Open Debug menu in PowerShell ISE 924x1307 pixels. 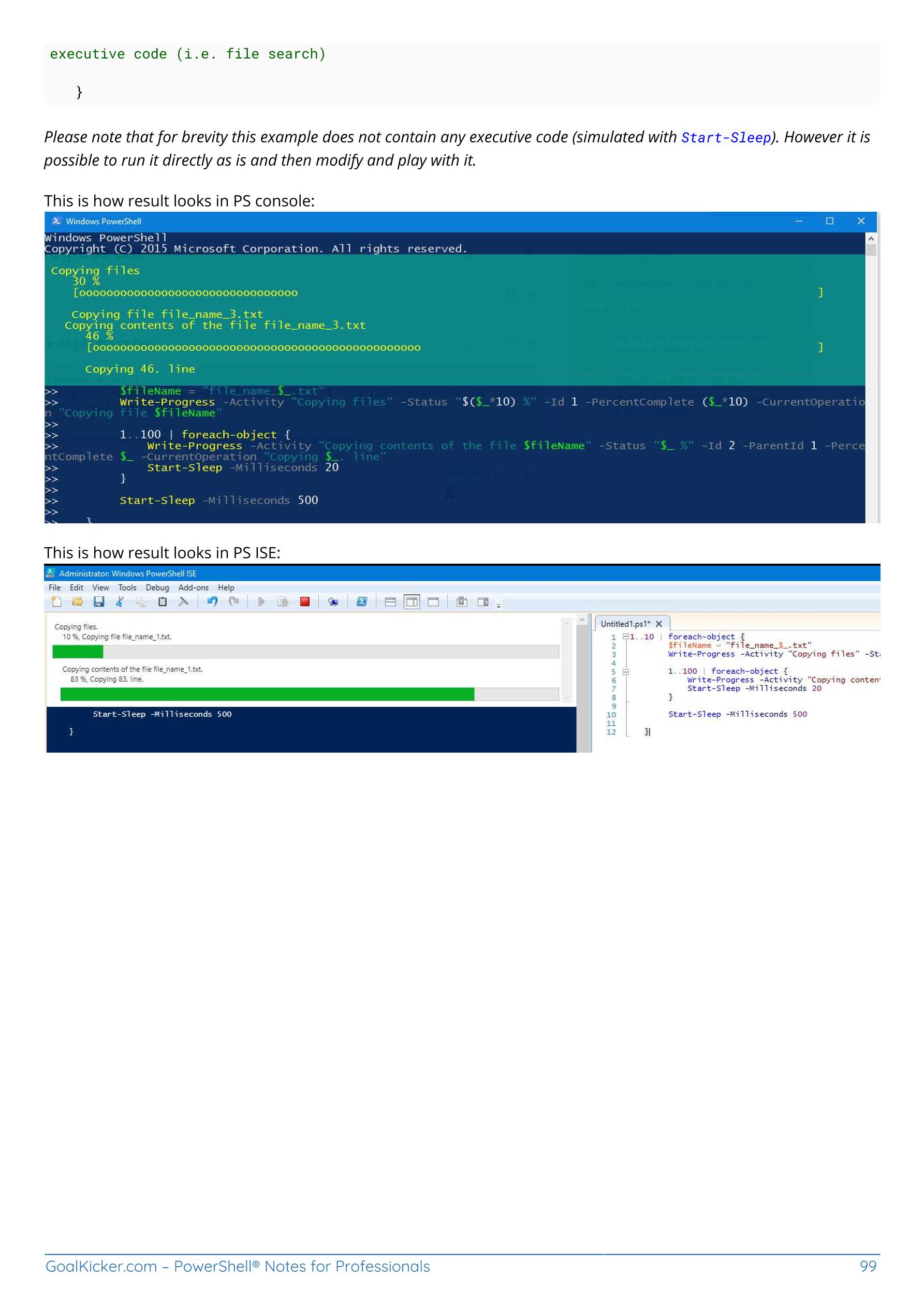coord(157,588)
